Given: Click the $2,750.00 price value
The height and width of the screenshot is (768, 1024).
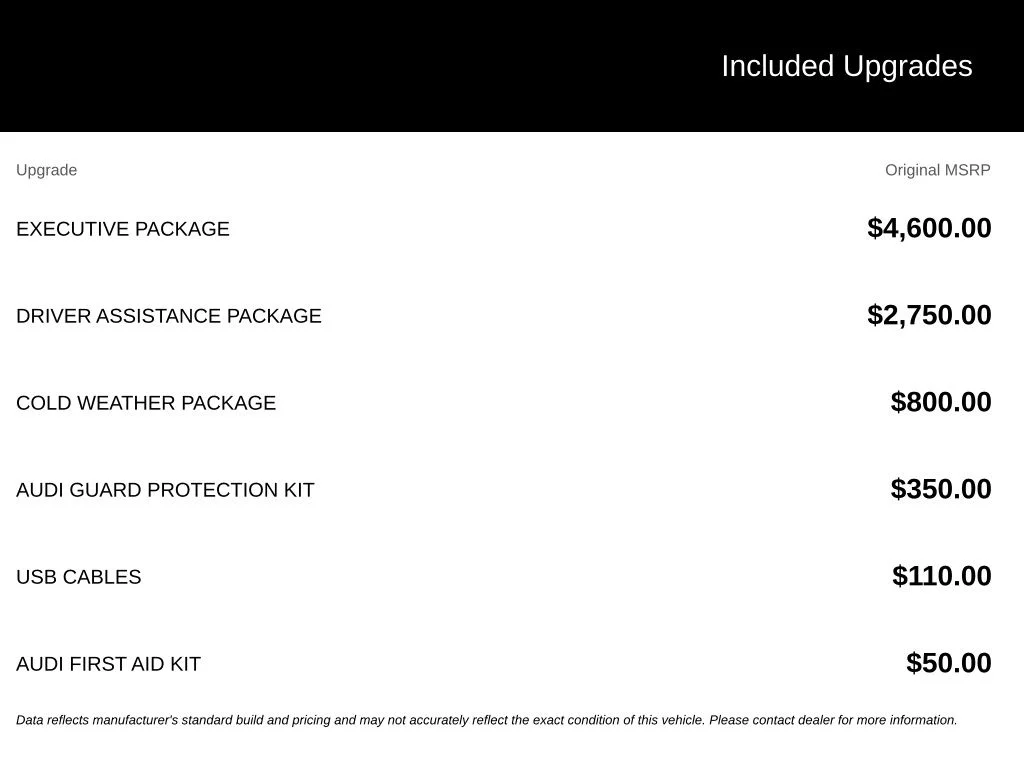Looking at the screenshot, I should 929,315.
